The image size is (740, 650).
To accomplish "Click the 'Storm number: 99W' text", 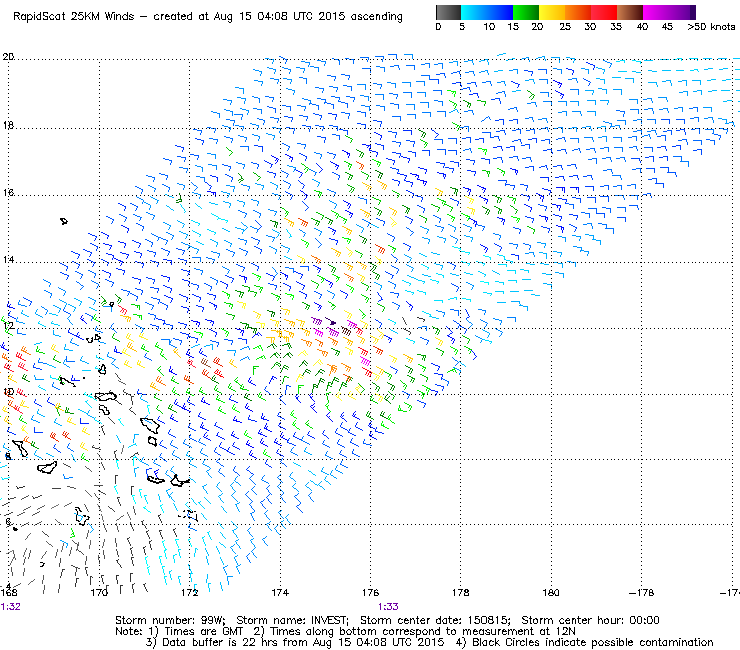I will coord(170,620).
